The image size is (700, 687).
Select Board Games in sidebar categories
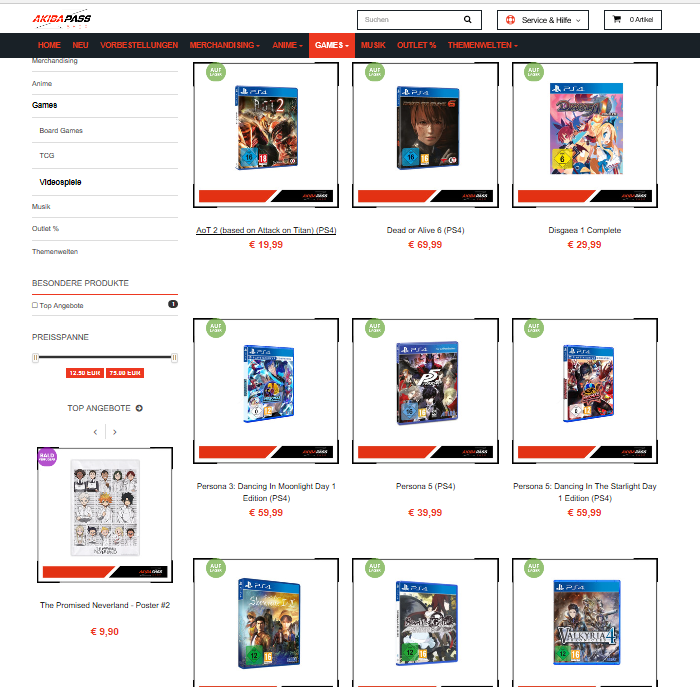point(61,130)
